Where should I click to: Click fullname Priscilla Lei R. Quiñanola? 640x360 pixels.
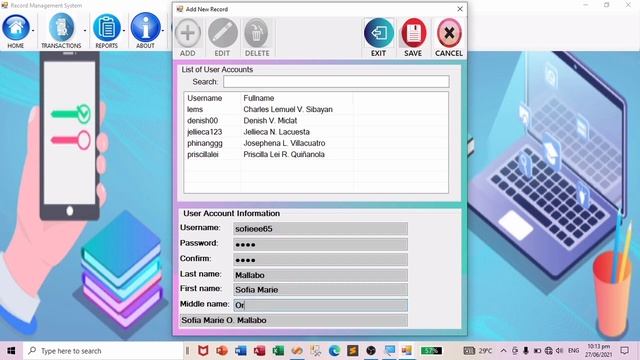coord(284,155)
